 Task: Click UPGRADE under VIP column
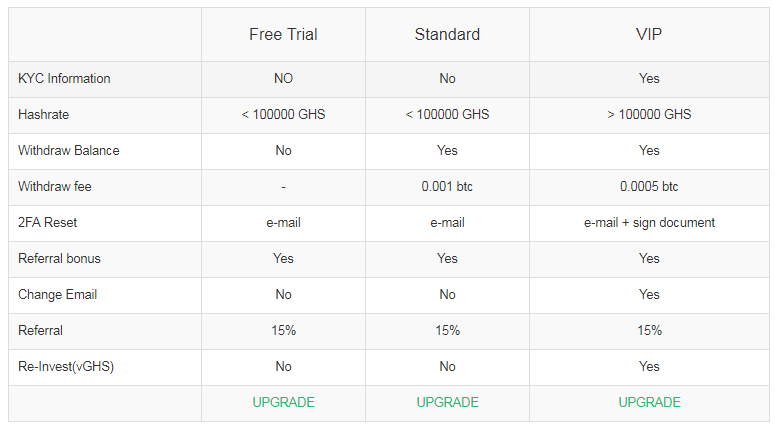649,402
